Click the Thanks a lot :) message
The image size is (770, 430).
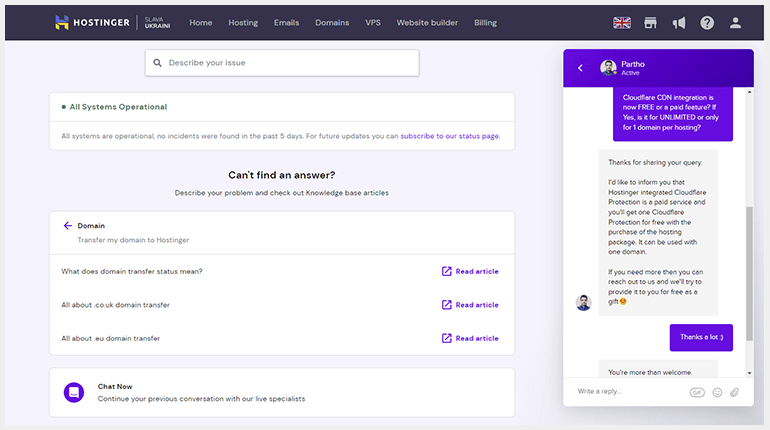pyautogui.click(x=701, y=337)
